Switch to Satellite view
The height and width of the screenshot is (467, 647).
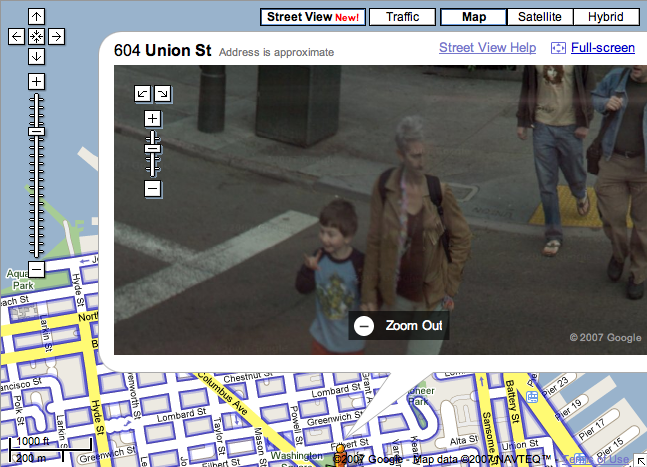click(x=540, y=17)
